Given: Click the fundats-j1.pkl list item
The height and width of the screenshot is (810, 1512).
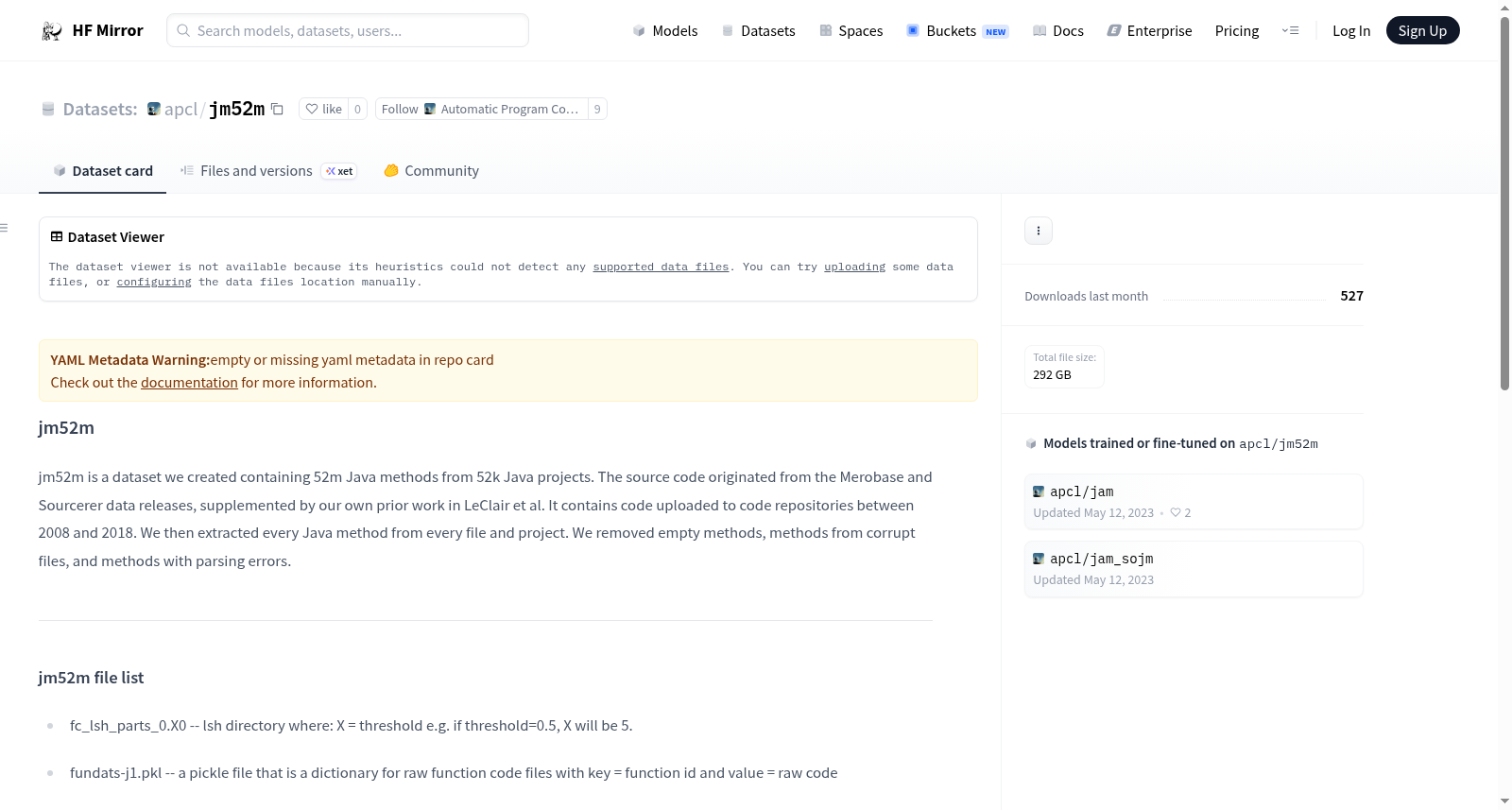Looking at the screenshot, I should (454, 773).
